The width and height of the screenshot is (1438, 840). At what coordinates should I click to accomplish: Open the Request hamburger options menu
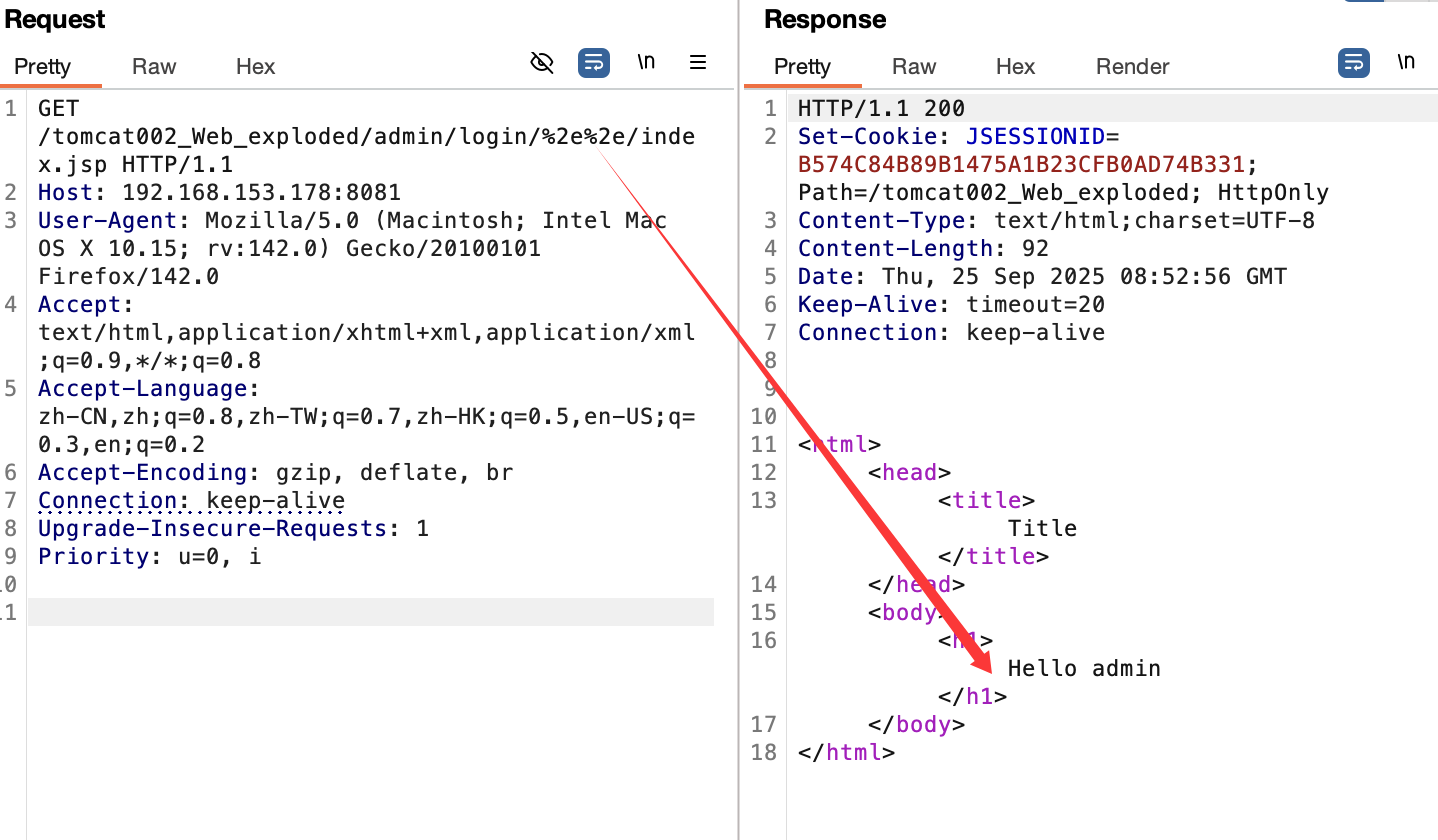[698, 63]
